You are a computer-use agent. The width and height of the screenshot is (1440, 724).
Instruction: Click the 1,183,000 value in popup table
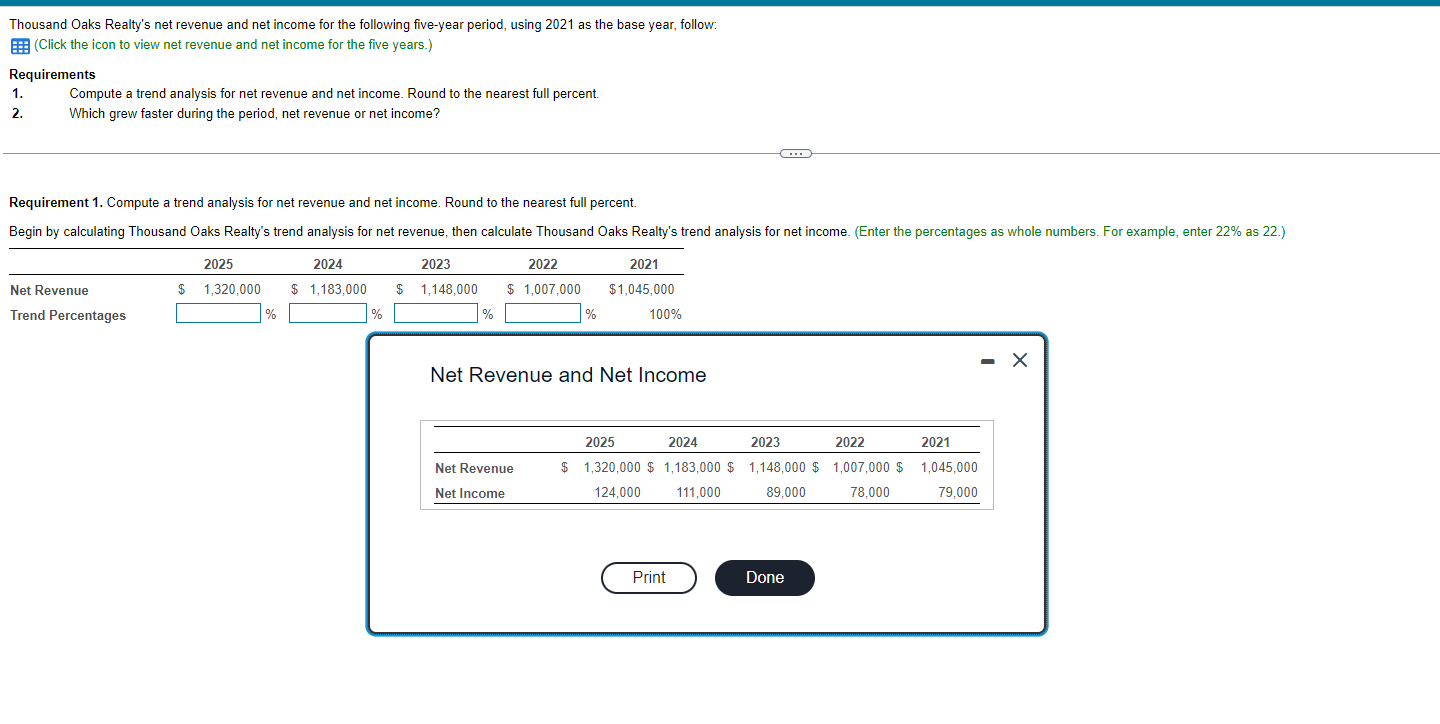(692, 468)
